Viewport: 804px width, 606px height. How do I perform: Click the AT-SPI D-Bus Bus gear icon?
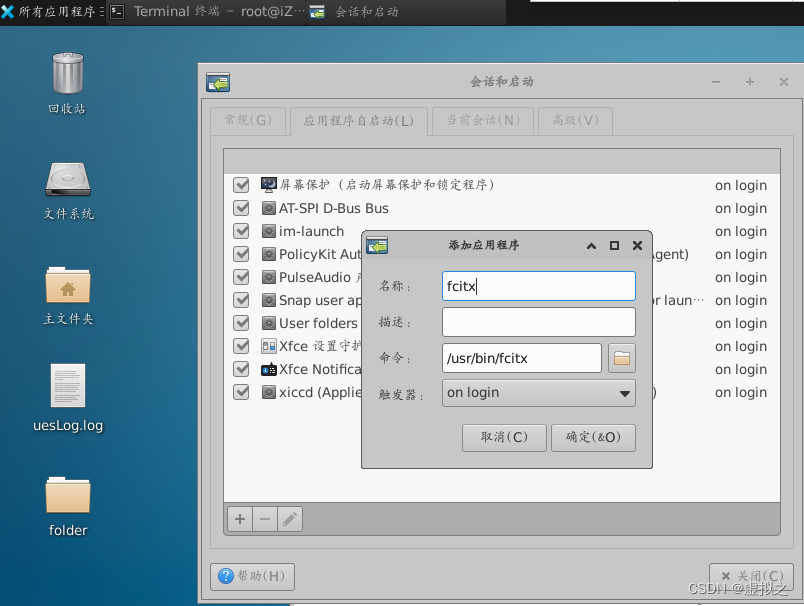[x=269, y=208]
